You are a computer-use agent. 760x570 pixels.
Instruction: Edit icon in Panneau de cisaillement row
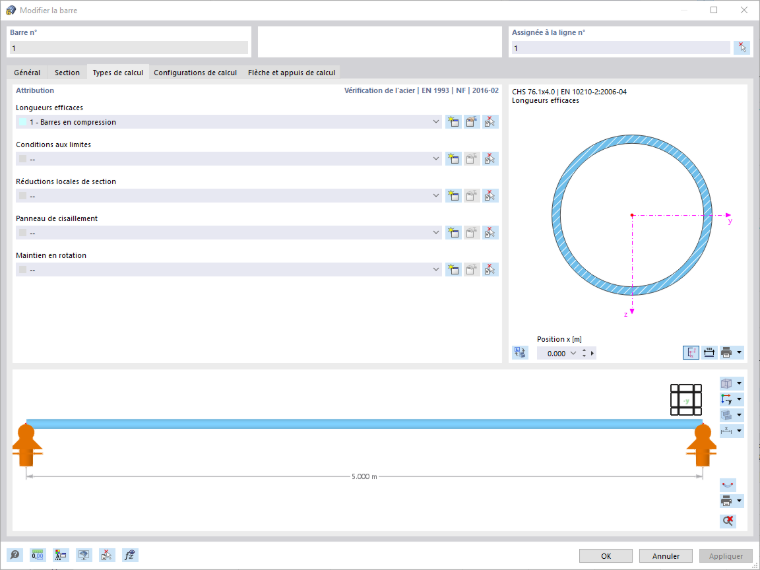point(472,233)
